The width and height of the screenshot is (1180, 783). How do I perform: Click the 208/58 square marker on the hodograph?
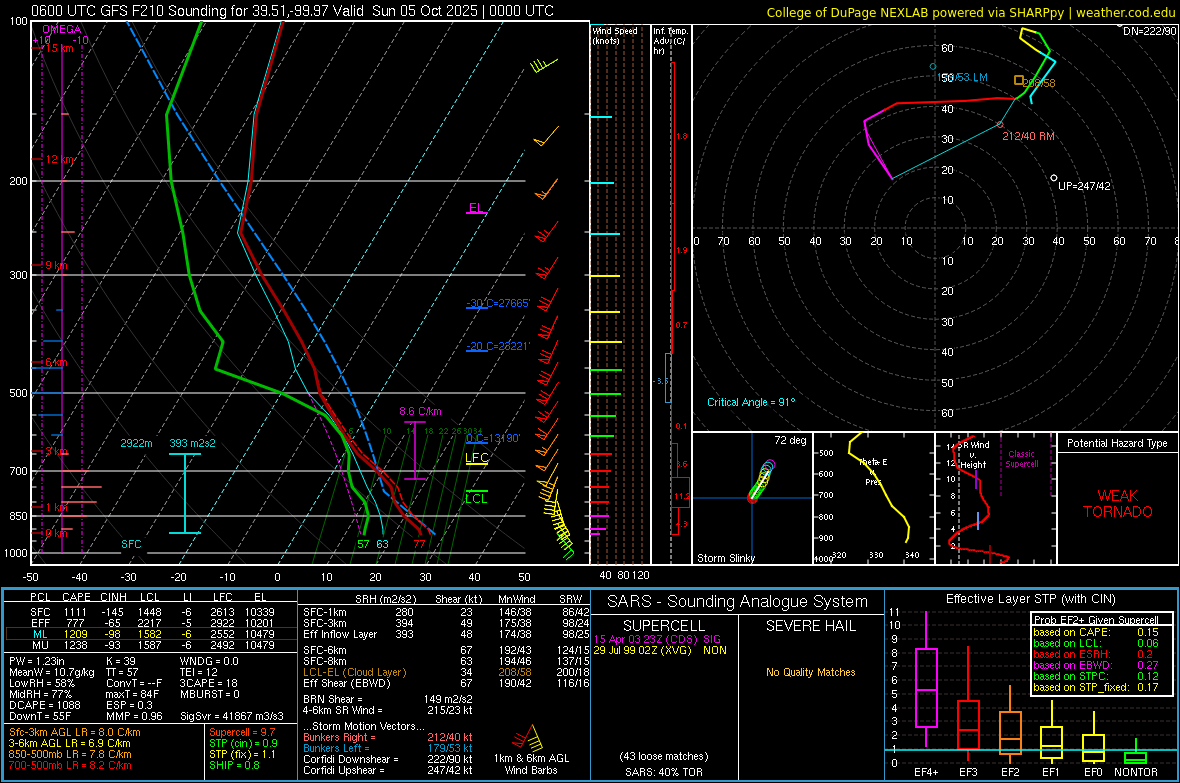(x=1018, y=80)
